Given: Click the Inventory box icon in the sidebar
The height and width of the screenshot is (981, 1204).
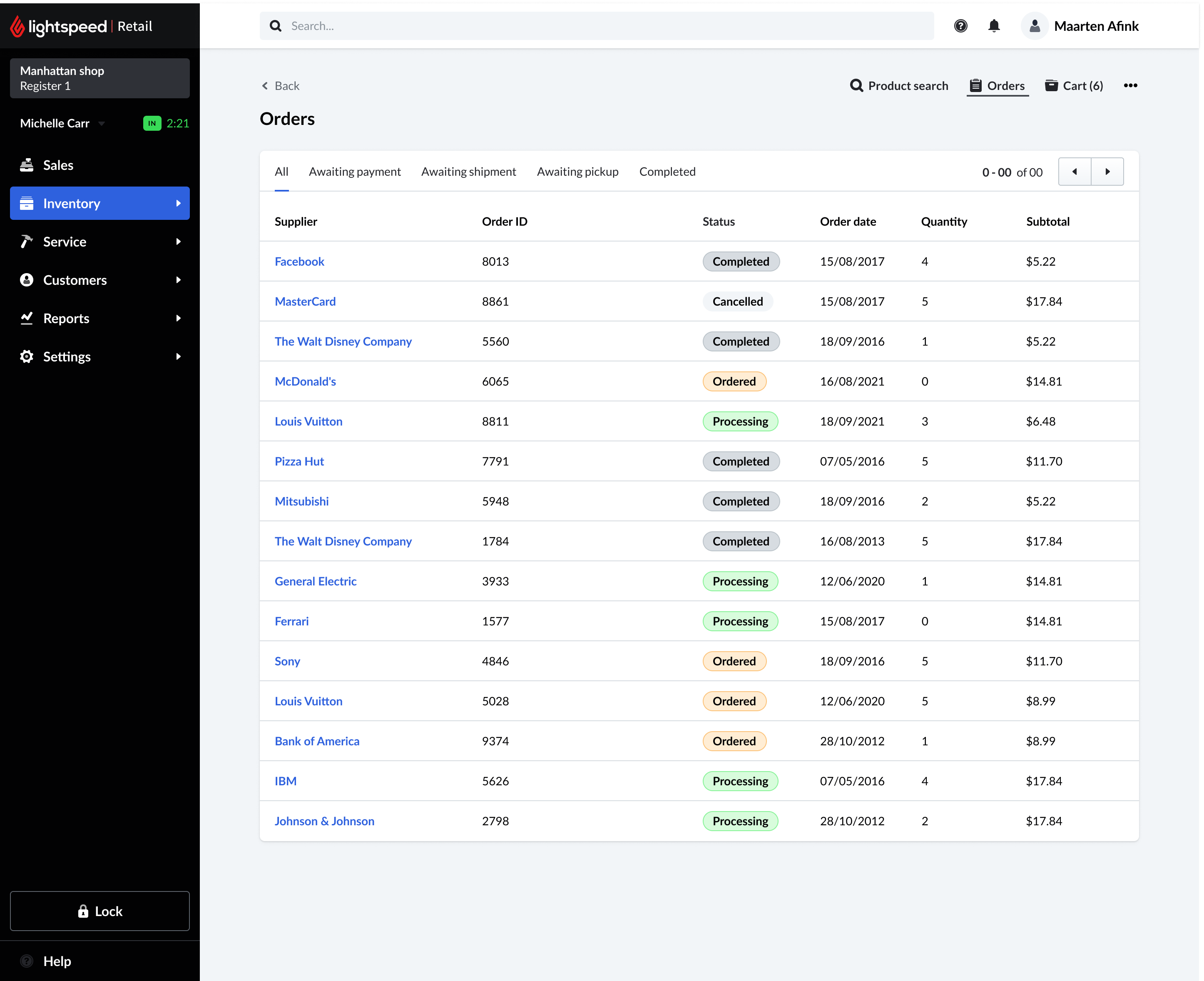Looking at the screenshot, I should 27,203.
